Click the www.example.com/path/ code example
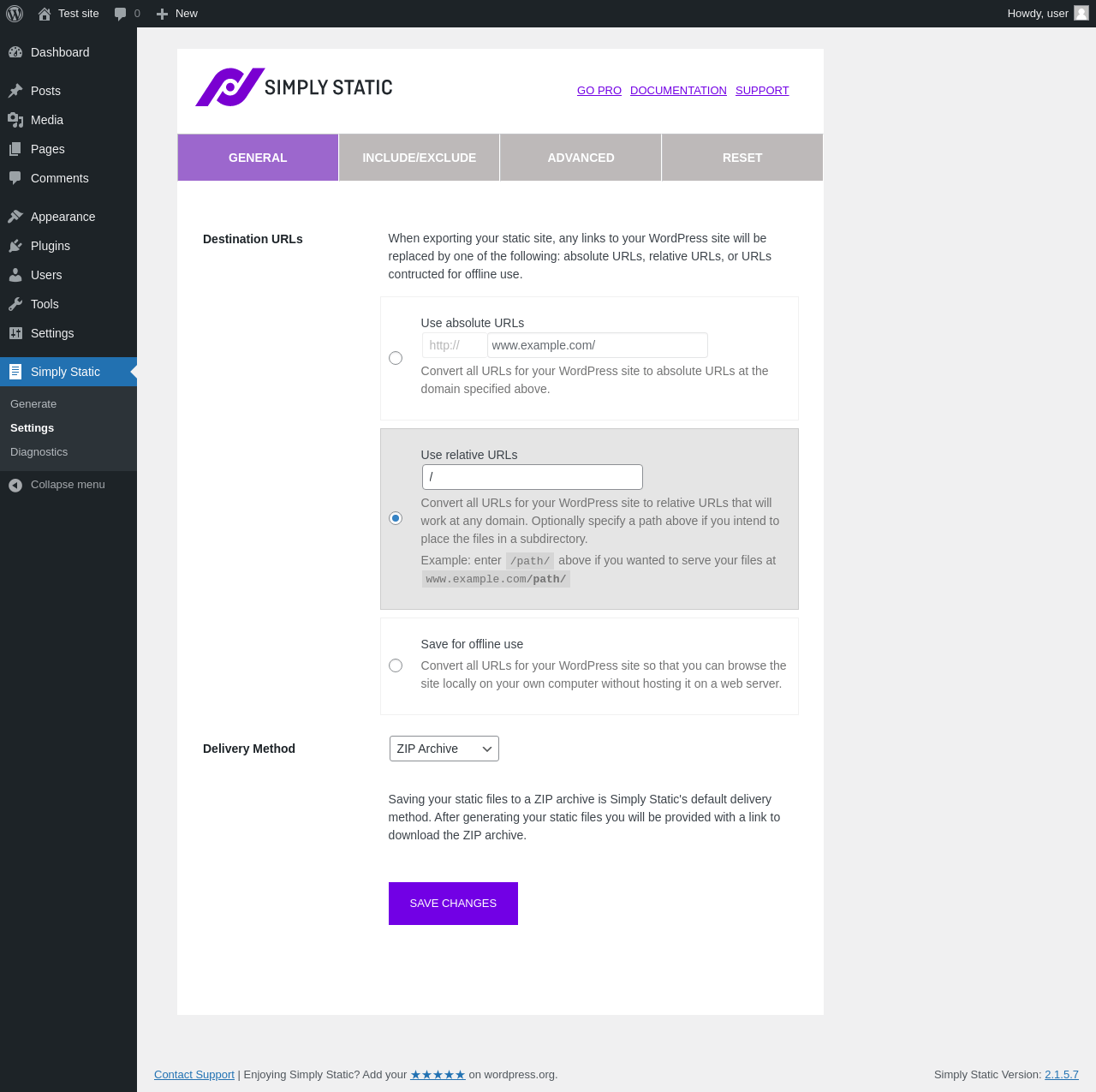This screenshot has width=1096, height=1092. 496,579
